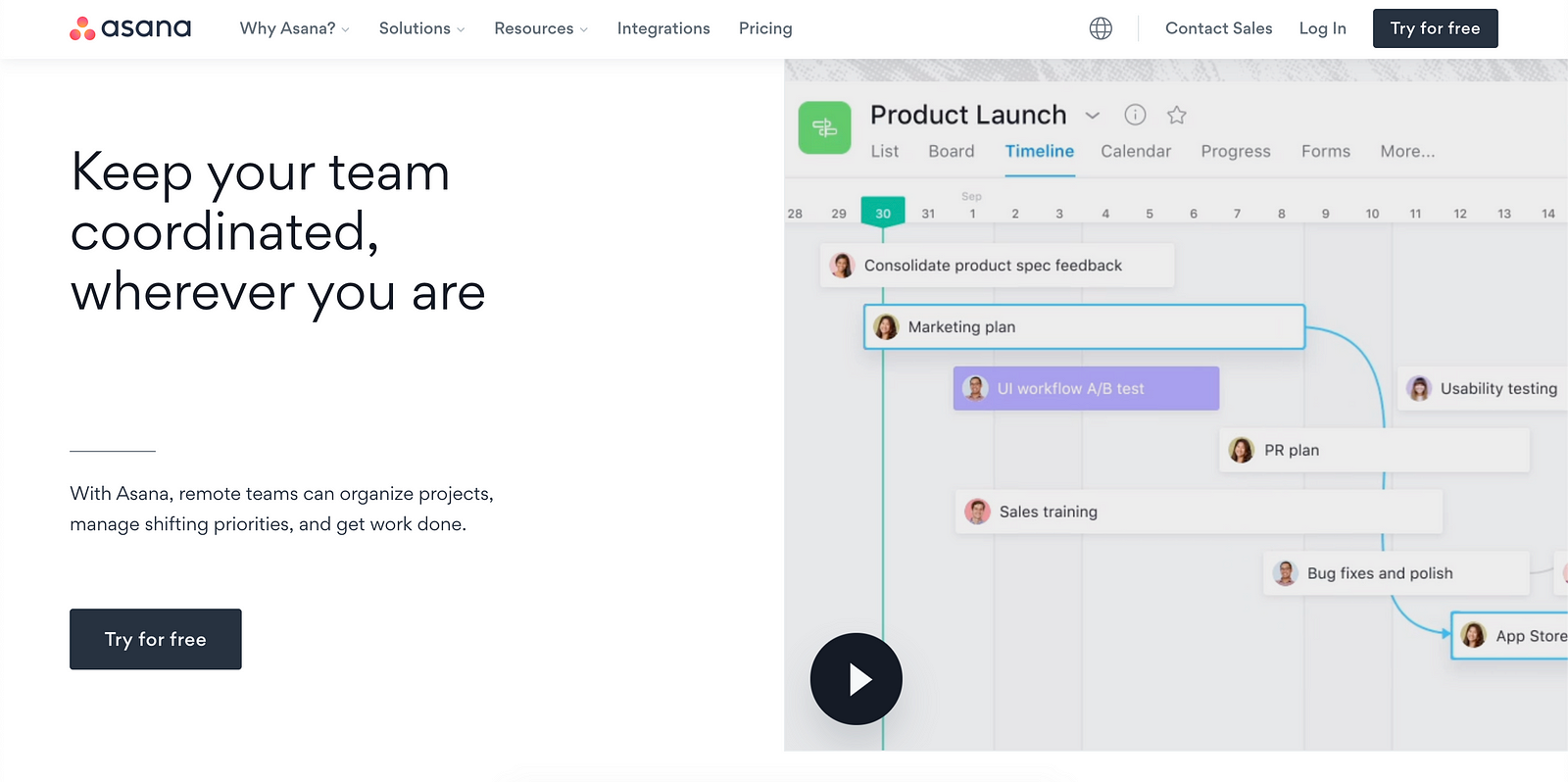This screenshot has width=1568, height=782.
Task: Click Contact Sales link
Action: 1218,28
